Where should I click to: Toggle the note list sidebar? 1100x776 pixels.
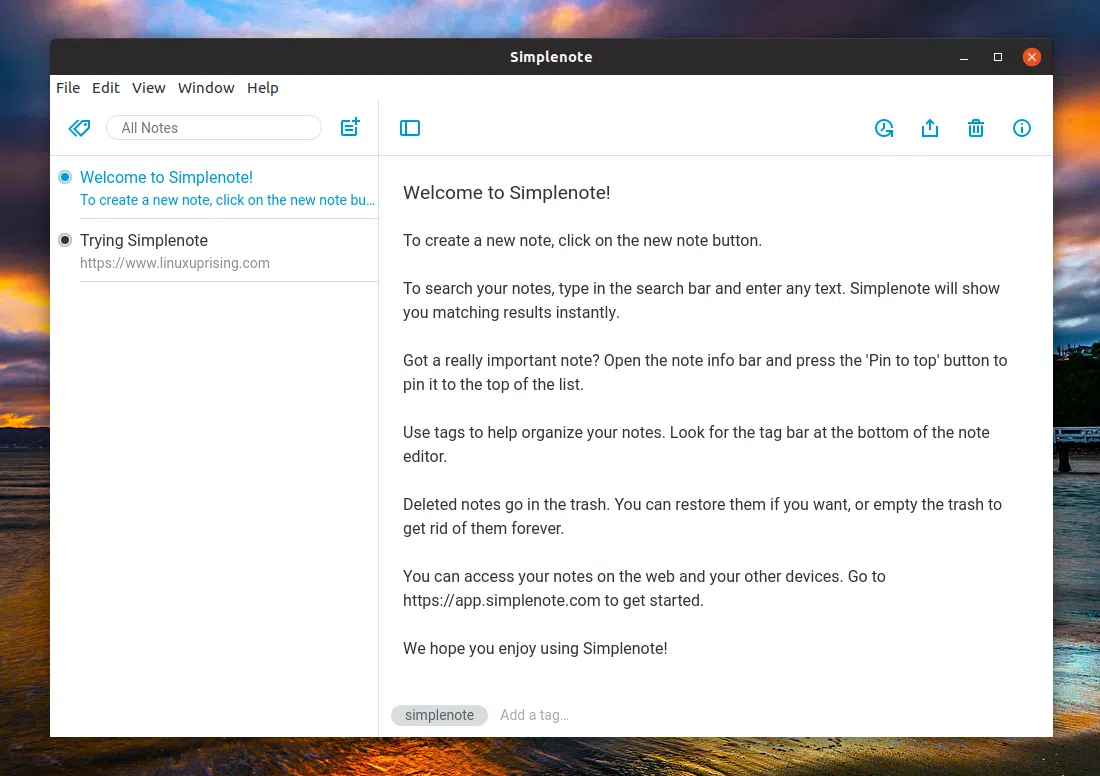click(x=410, y=128)
